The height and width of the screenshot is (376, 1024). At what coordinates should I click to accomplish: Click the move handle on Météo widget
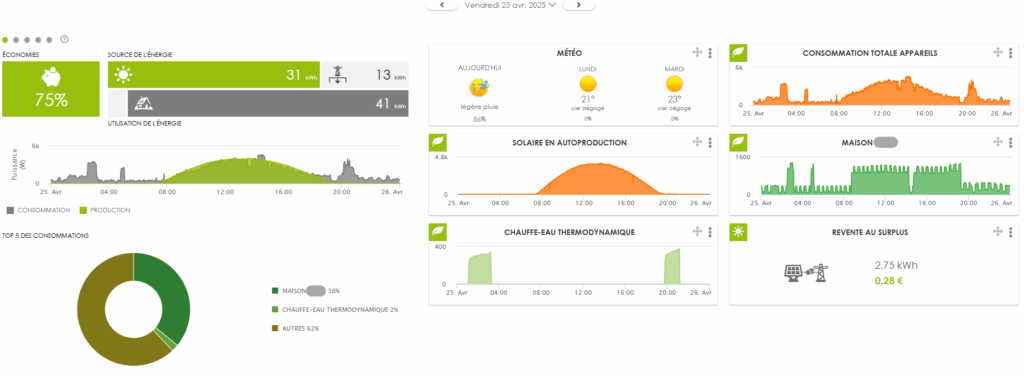coord(697,53)
